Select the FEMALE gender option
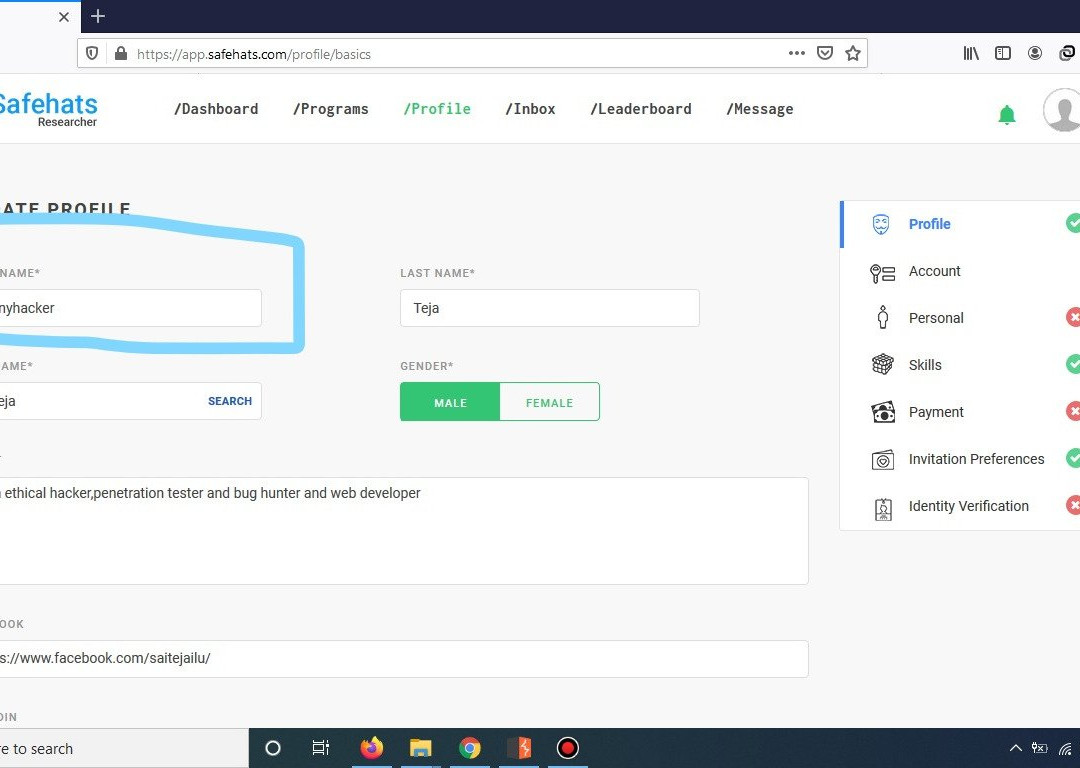1080x768 pixels. click(549, 402)
